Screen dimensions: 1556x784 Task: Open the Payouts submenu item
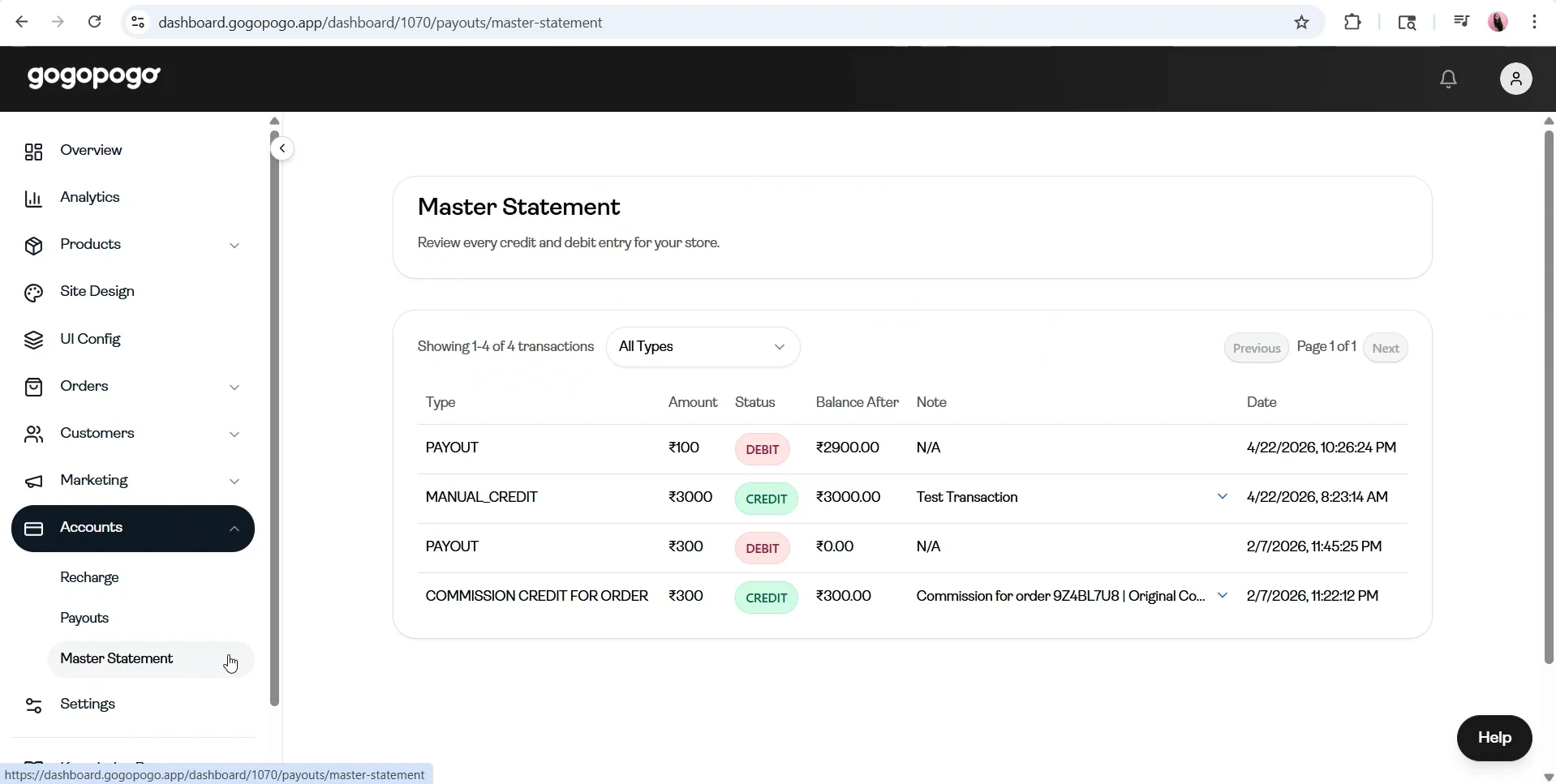tap(84, 618)
